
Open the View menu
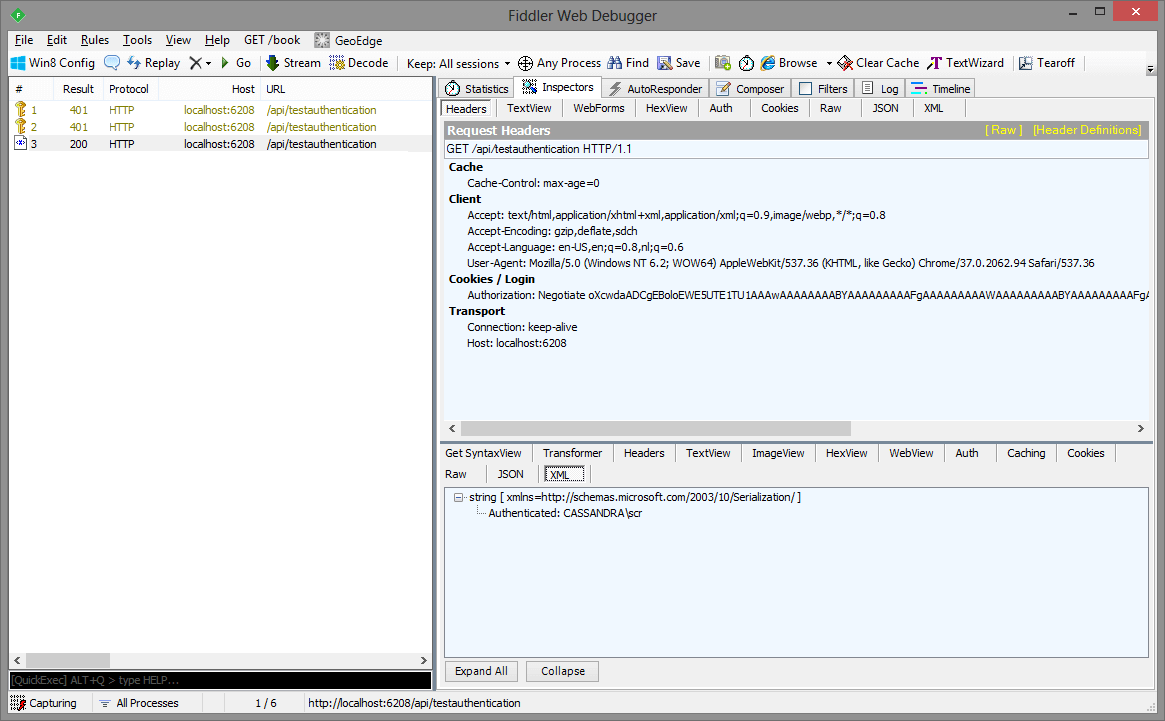[178, 40]
